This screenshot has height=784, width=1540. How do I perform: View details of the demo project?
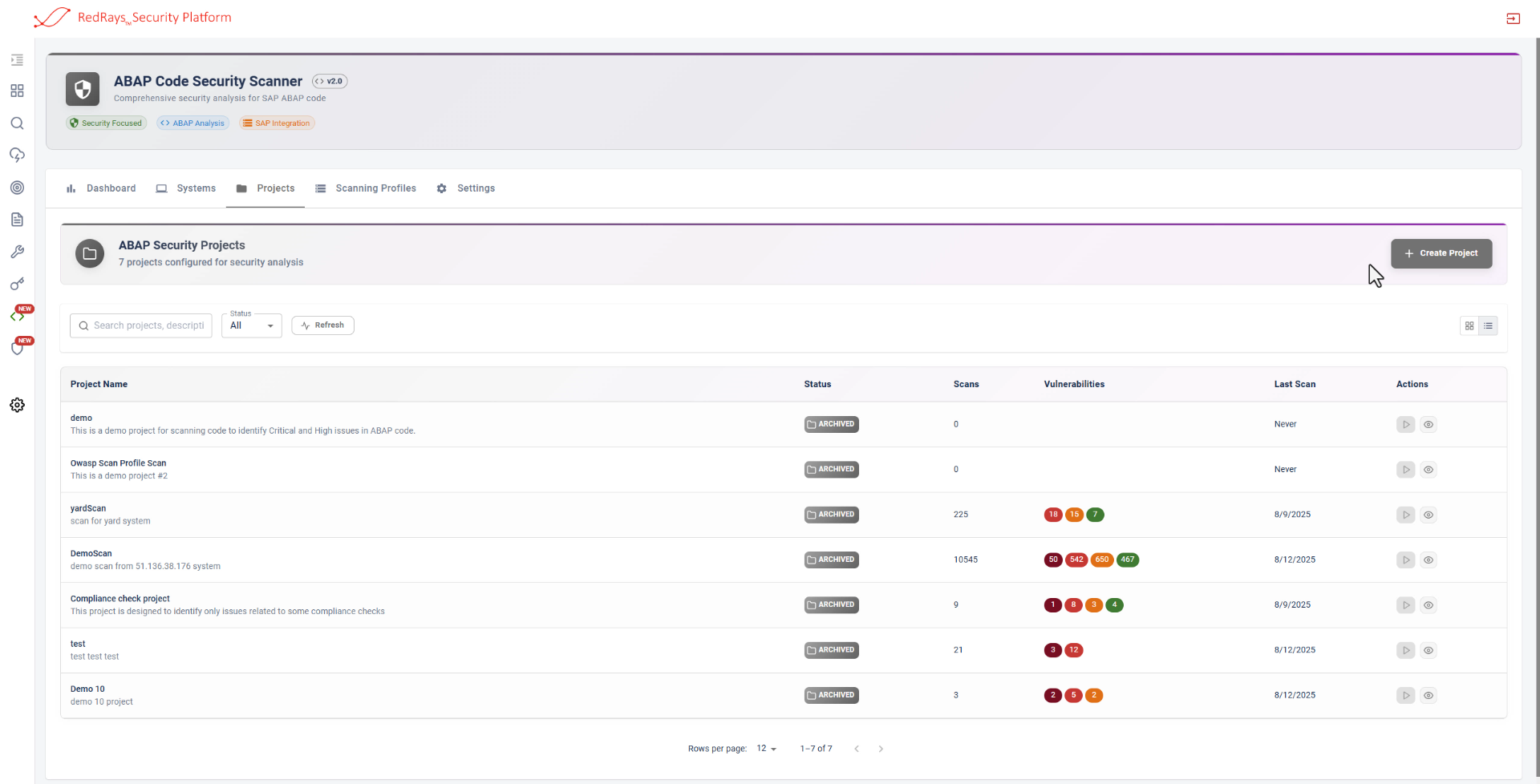[1429, 424]
